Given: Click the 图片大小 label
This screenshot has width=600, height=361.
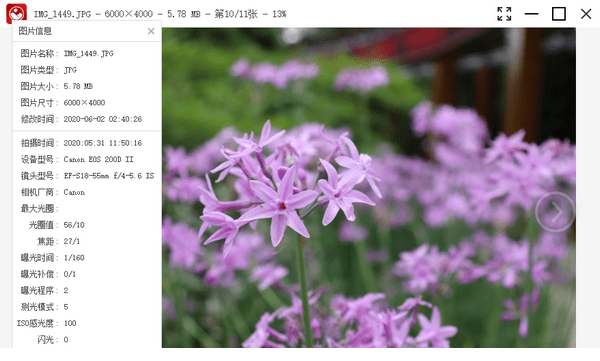Looking at the screenshot, I should click(x=38, y=87).
